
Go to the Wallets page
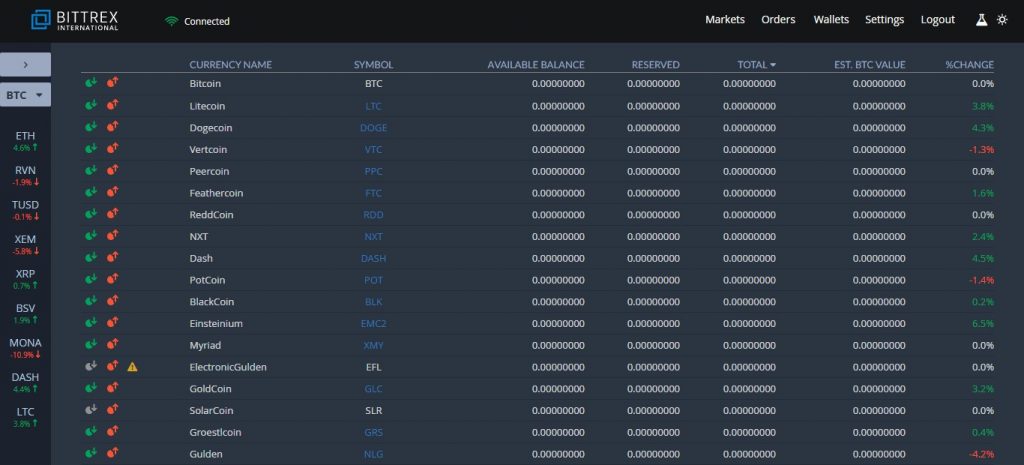831,20
